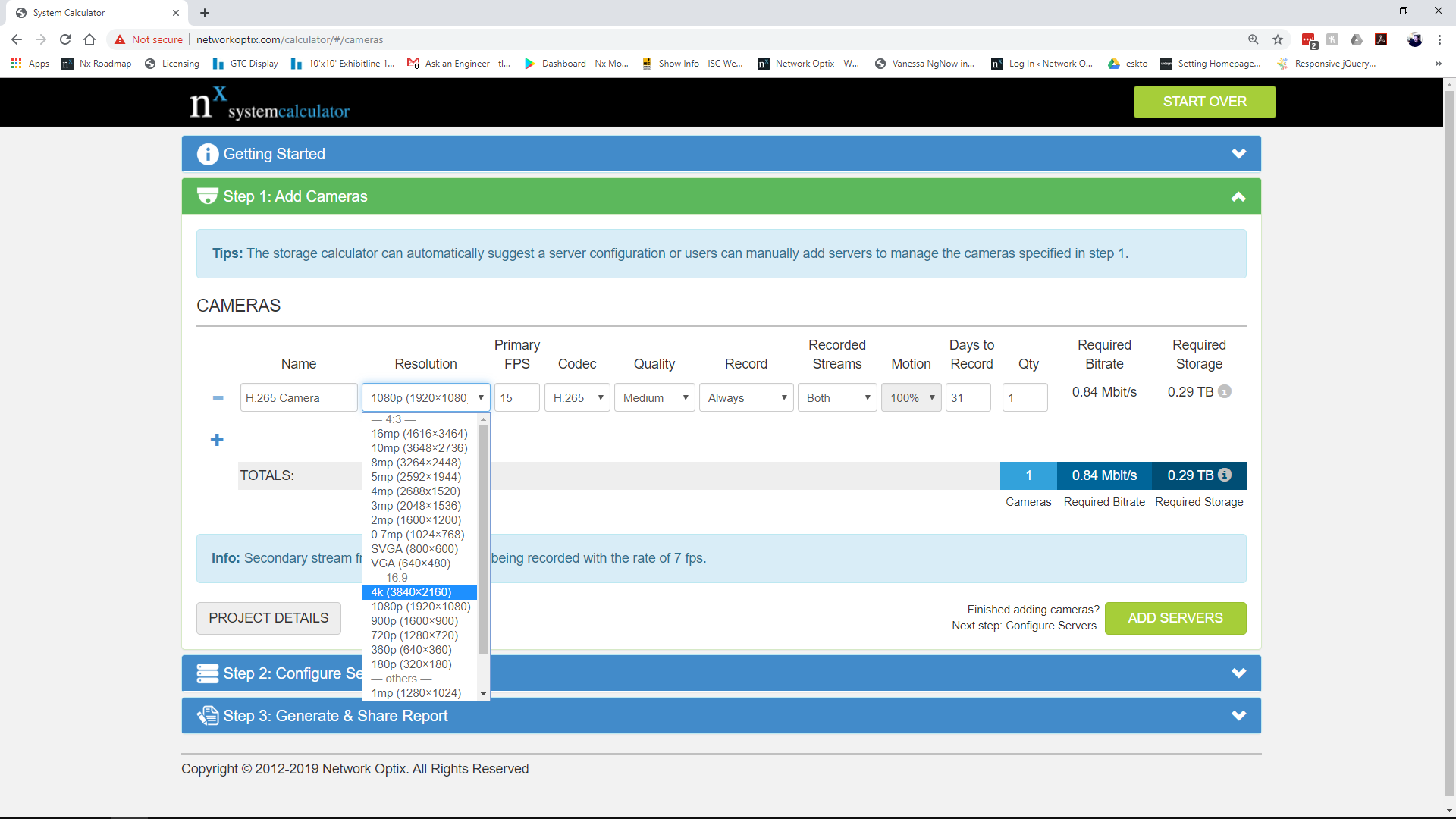The width and height of the screenshot is (1456, 819).
Task: Click the totals storage info icon
Action: pos(1225,475)
